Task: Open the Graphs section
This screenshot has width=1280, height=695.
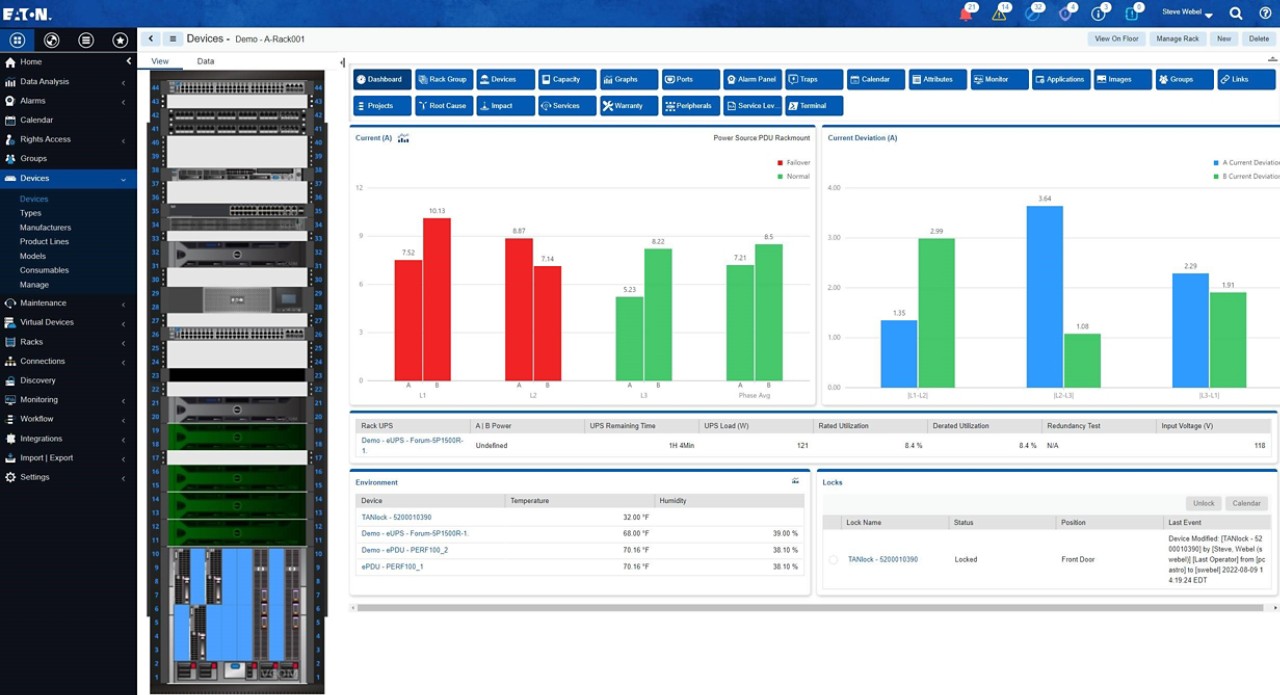Action: [x=628, y=79]
